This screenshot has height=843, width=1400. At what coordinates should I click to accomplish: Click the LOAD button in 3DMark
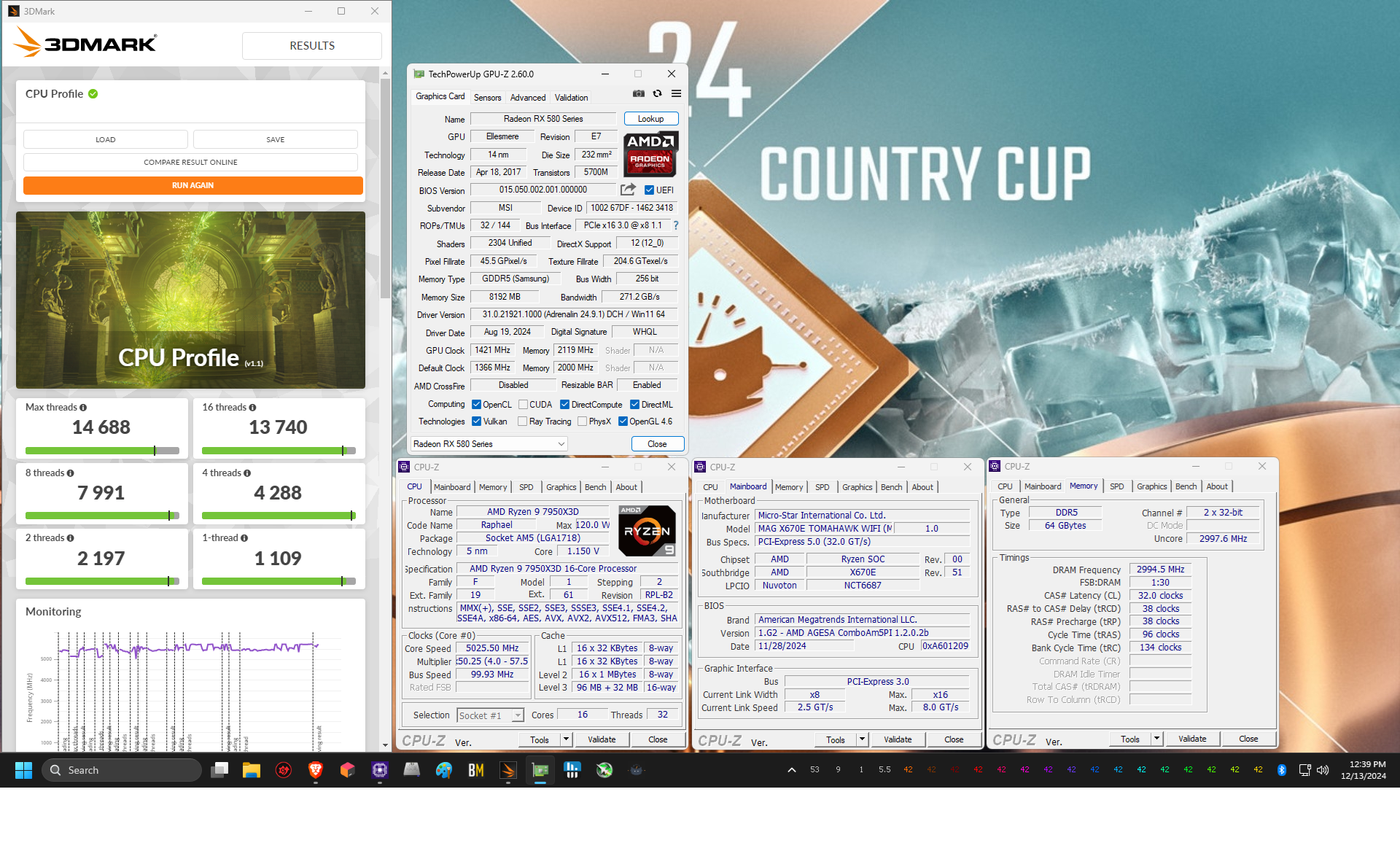(106, 139)
